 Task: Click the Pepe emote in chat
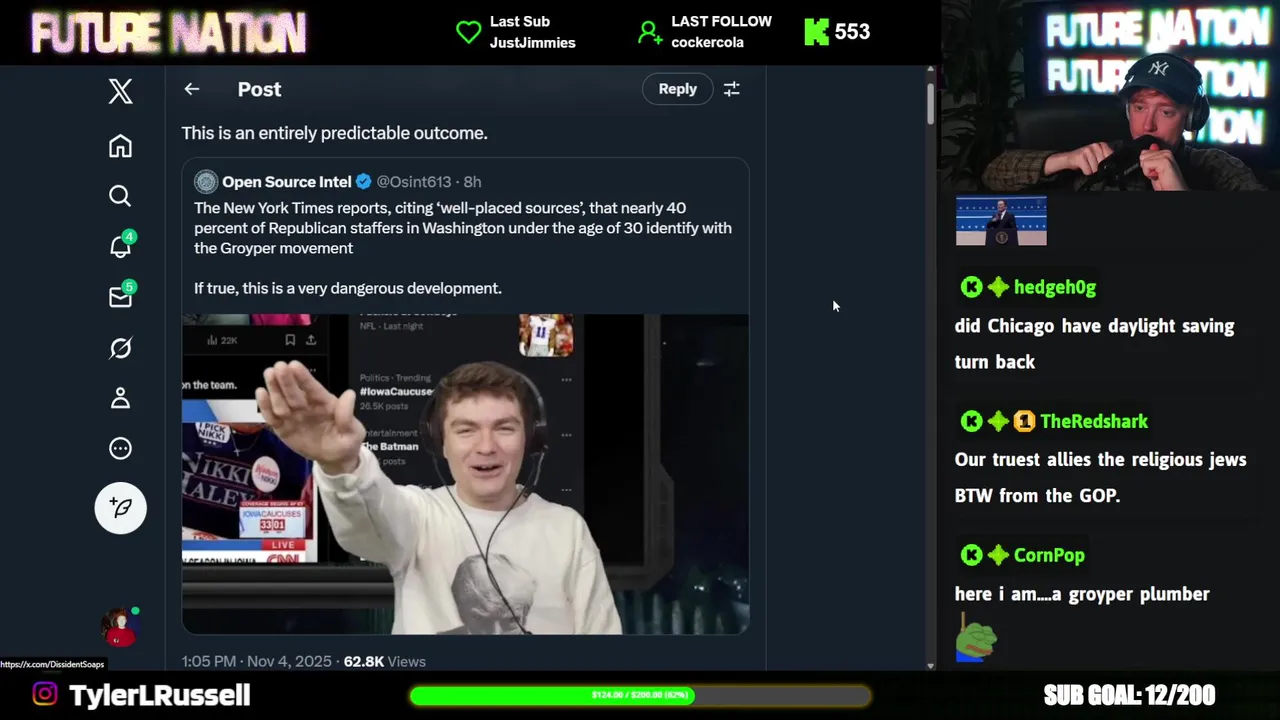pyautogui.click(x=976, y=639)
